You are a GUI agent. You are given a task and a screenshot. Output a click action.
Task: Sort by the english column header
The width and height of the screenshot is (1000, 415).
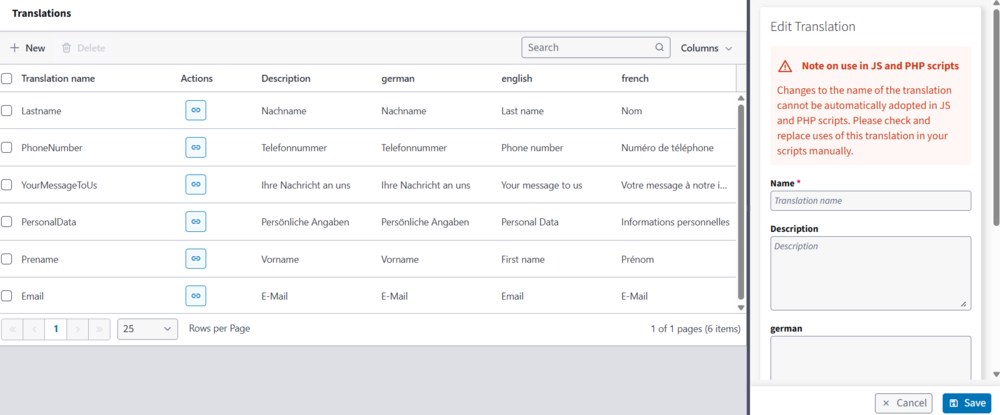point(516,78)
